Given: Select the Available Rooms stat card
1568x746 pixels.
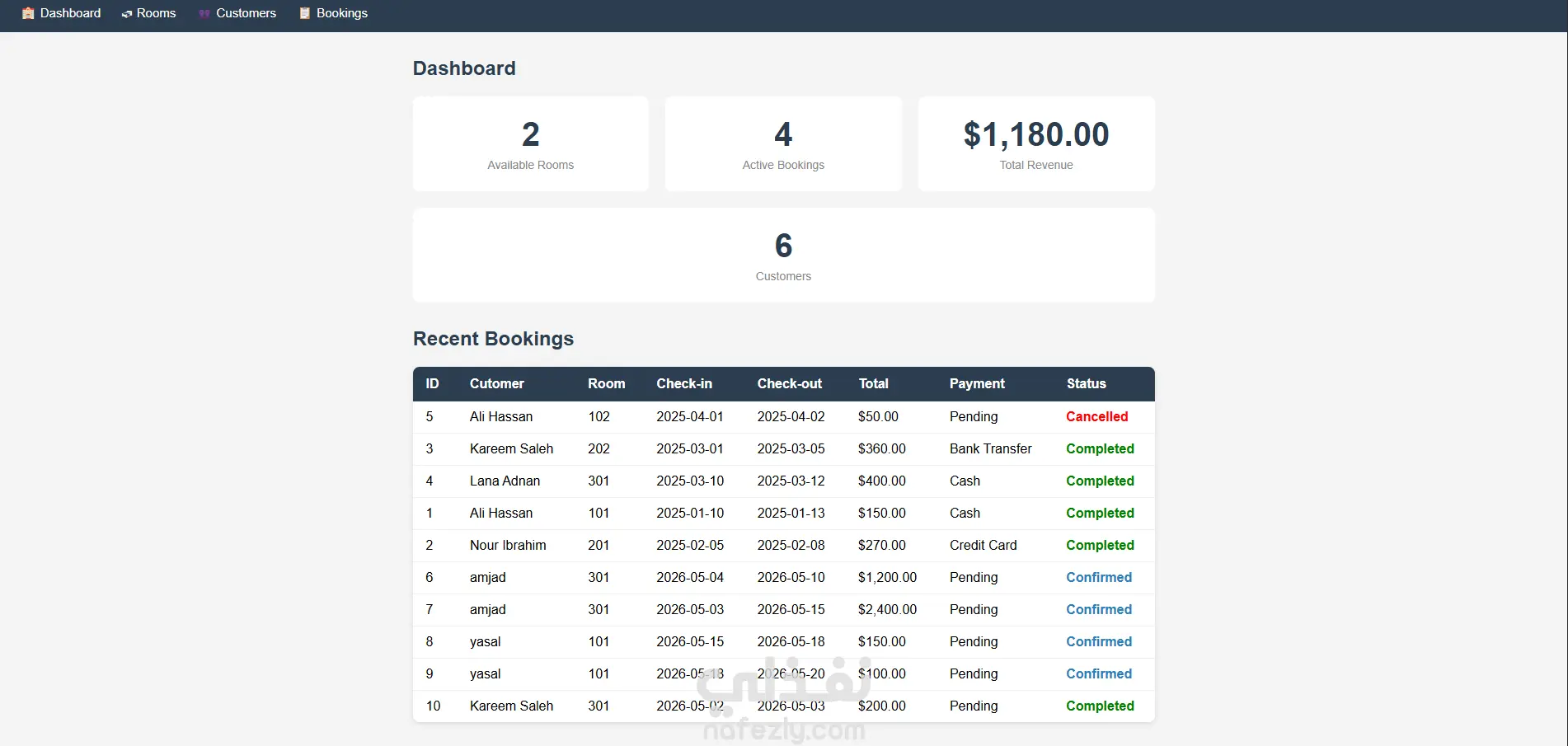Looking at the screenshot, I should click(530, 143).
